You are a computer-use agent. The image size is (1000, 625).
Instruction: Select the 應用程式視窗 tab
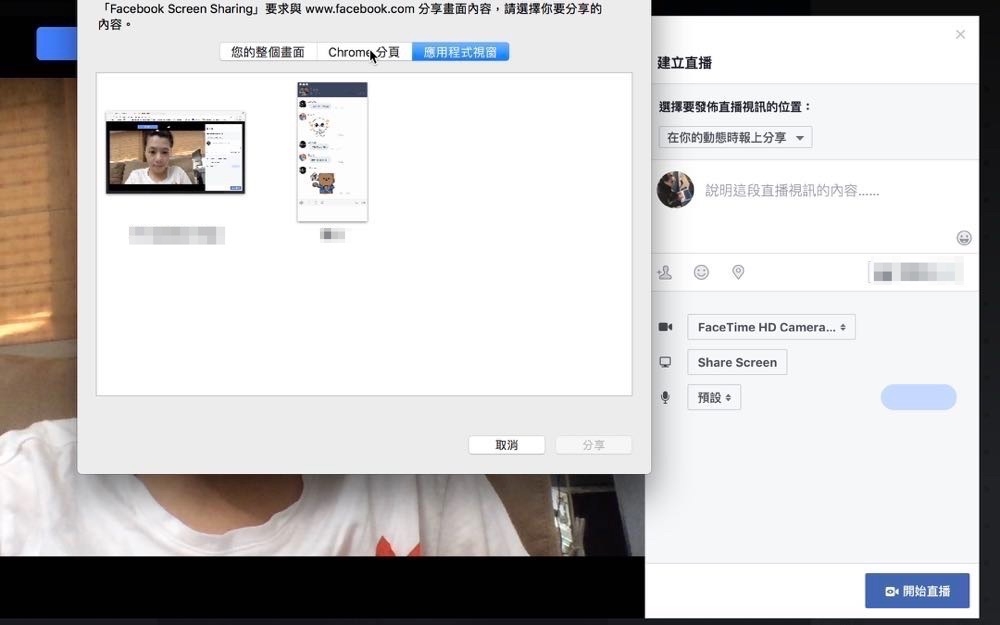click(x=460, y=52)
